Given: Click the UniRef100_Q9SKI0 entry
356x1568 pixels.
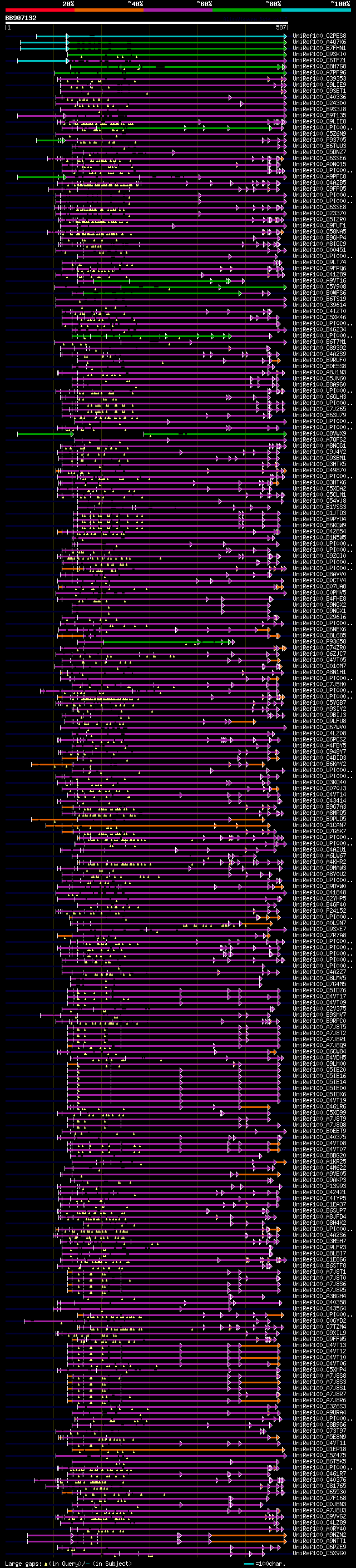Looking at the screenshot, I should [319, 54].
